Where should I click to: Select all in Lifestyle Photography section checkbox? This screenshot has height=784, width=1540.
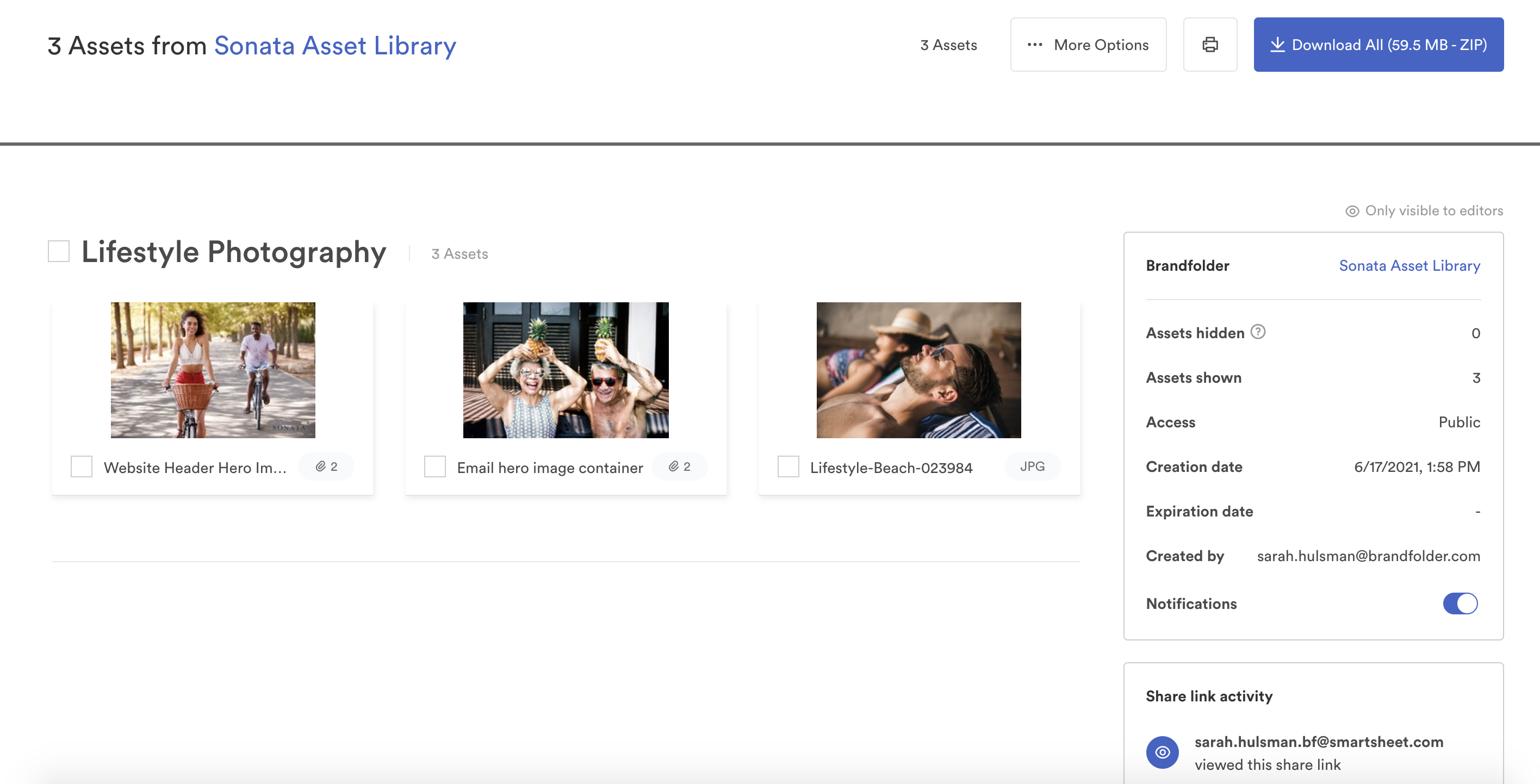tap(59, 252)
